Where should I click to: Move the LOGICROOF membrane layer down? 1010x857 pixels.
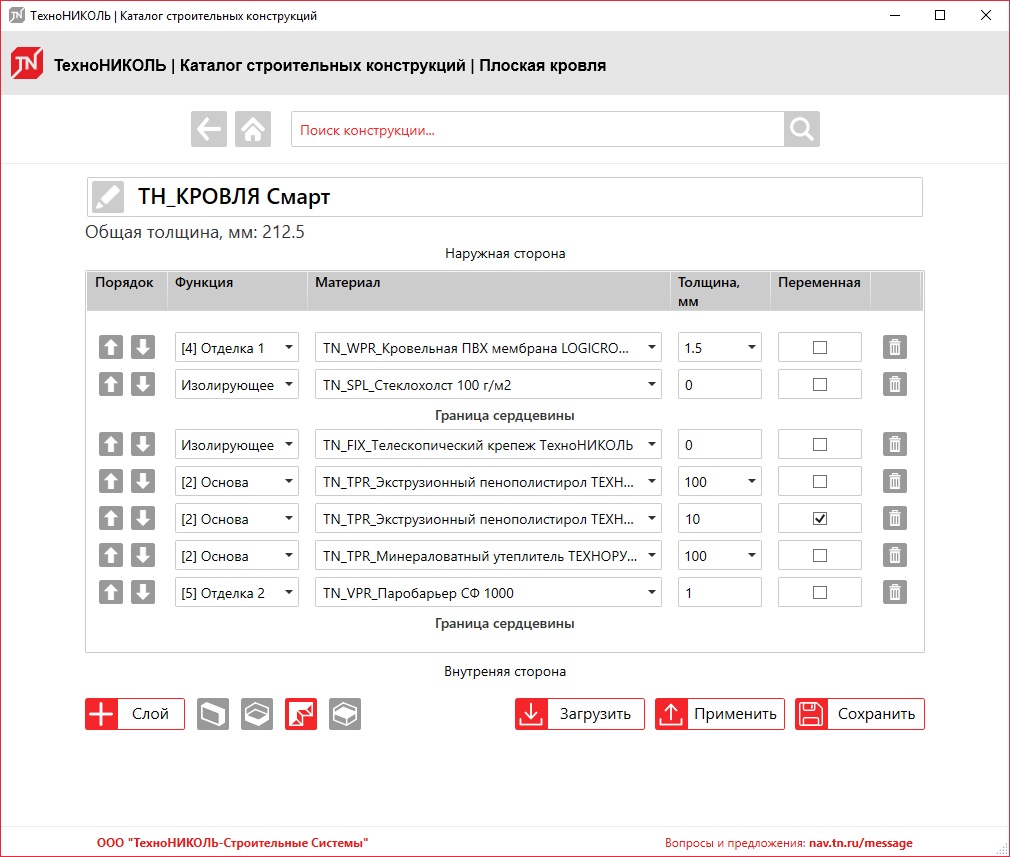143,347
